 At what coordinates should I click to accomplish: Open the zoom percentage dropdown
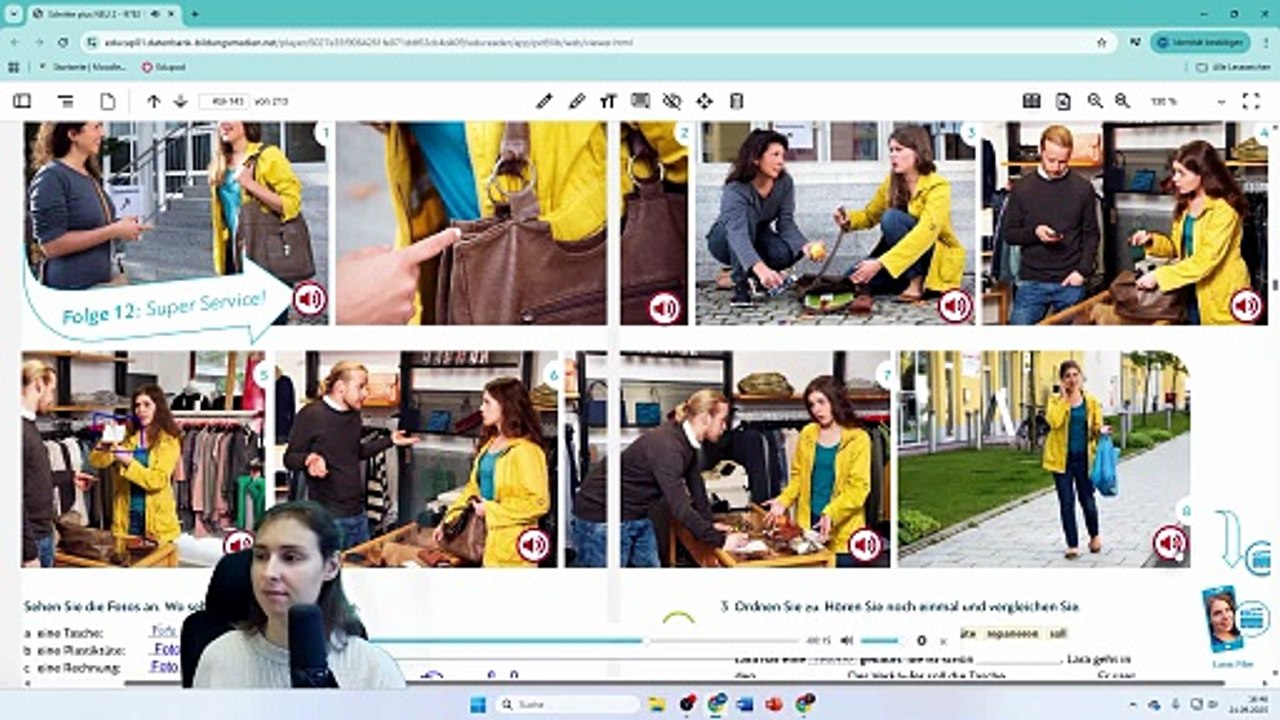pos(1188,101)
